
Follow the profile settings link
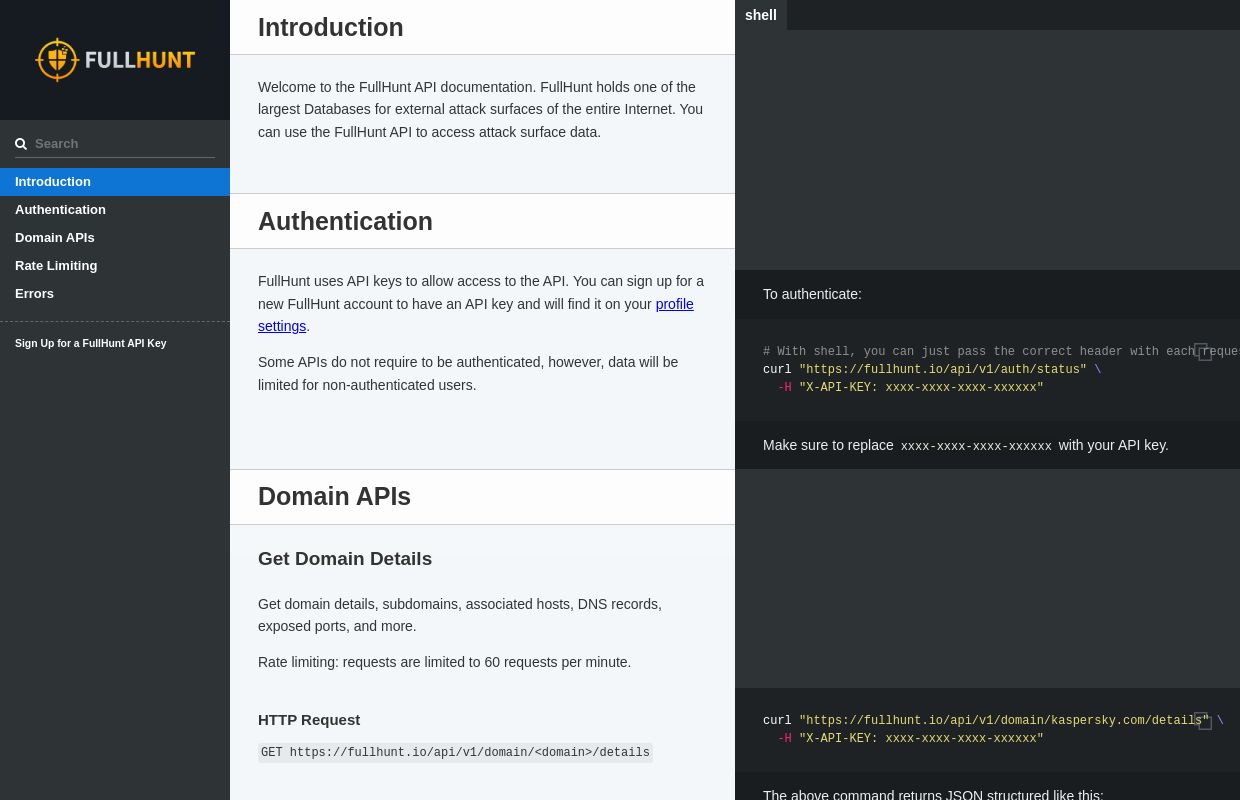(x=476, y=315)
